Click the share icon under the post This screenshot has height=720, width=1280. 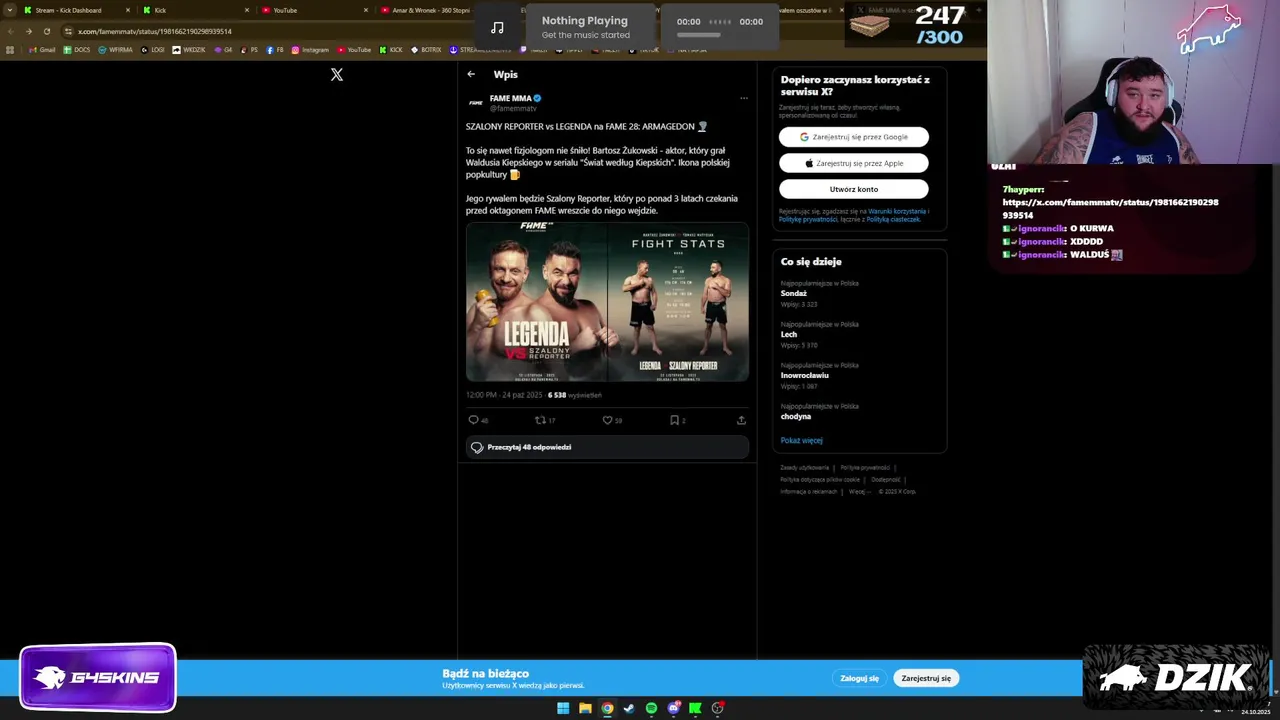click(x=741, y=420)
